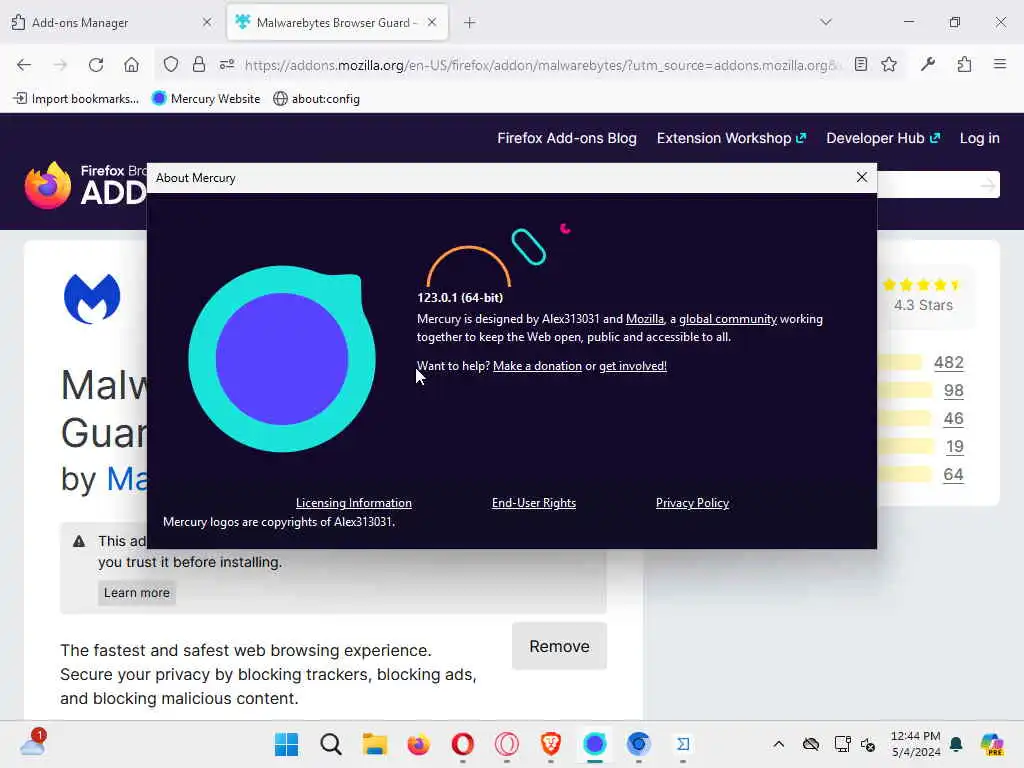This screenshot has height=768, width=1024.
Task: Open Extension Workshop link
Action: pos(731,138)
